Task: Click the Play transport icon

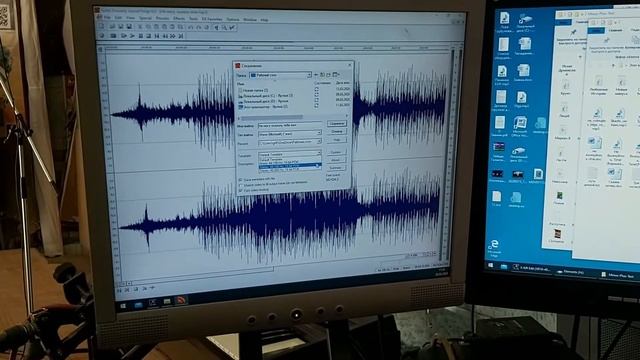Action: coord(132,36)
